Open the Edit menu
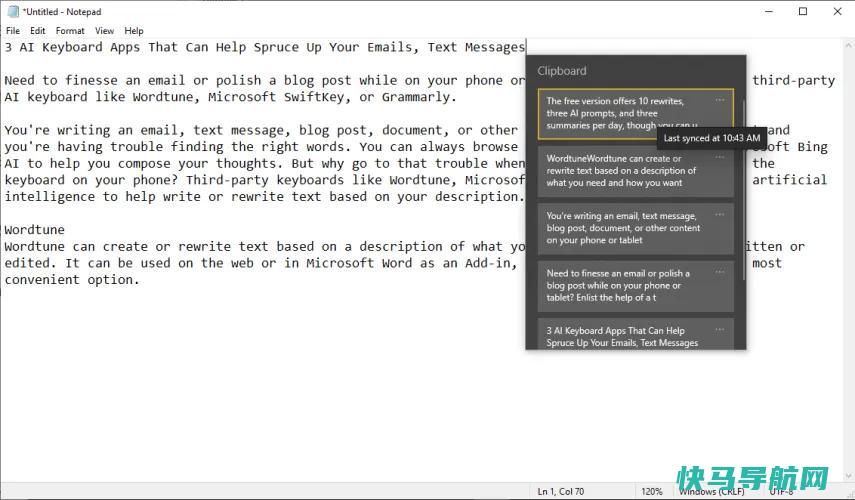Screen dimensions: 855x500 point(38,31)
